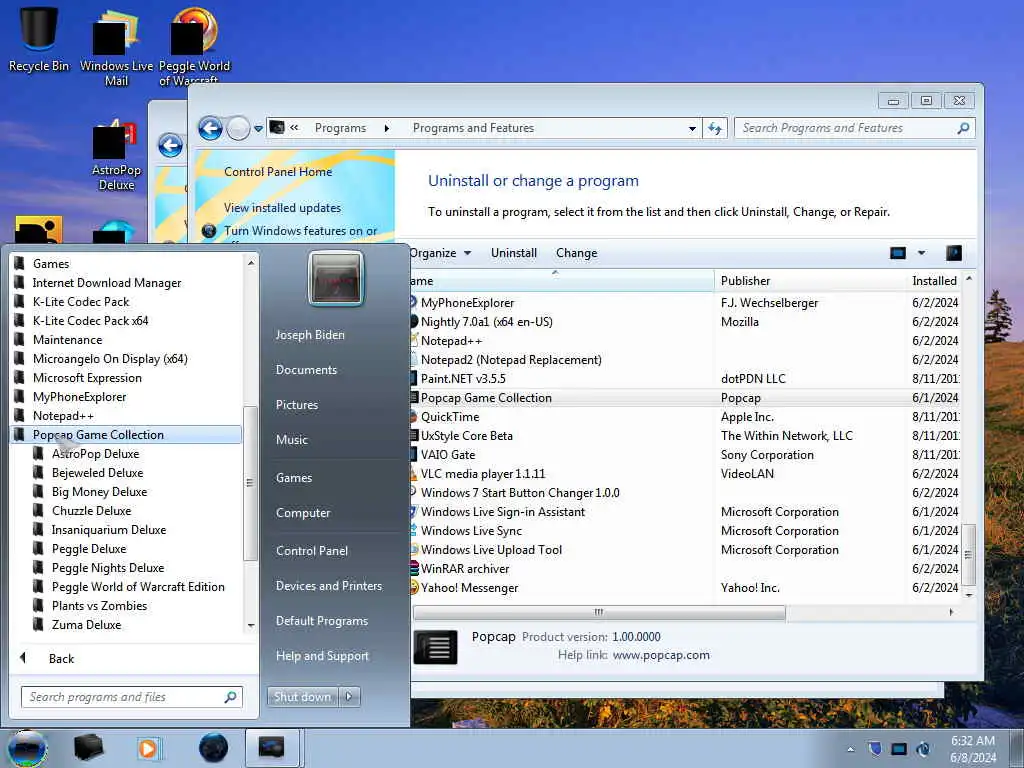
Task: Click the WinRAR archiver program icon
Action: click(414, 568)
